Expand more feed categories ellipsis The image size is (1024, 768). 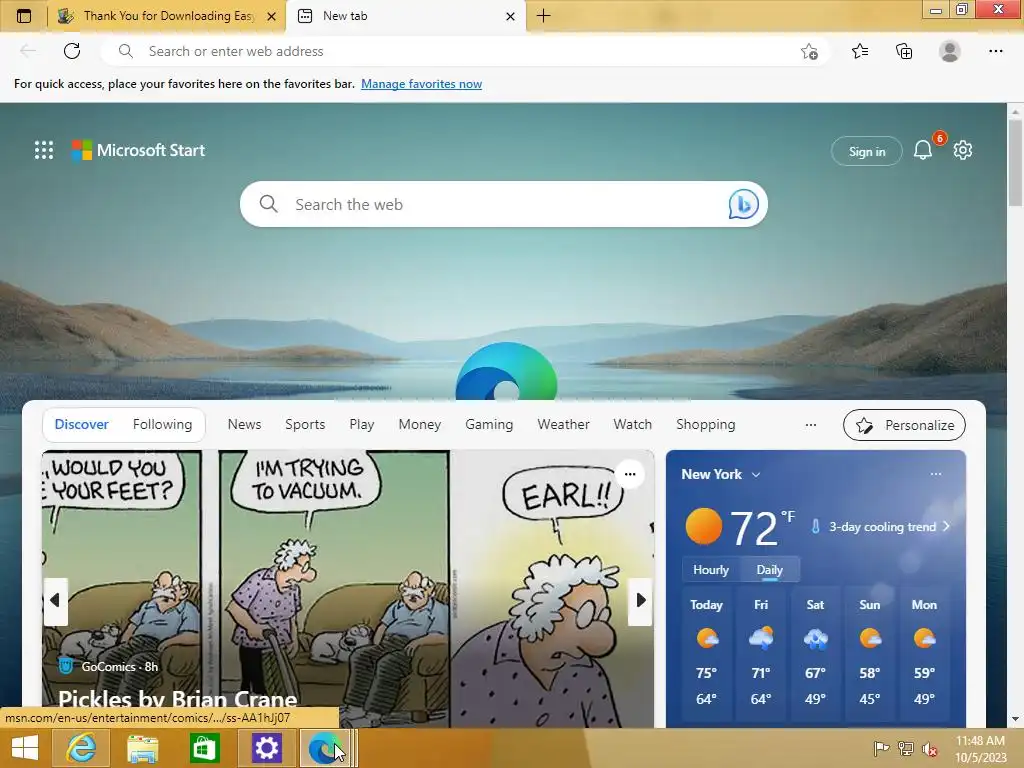tap(810, 424)
